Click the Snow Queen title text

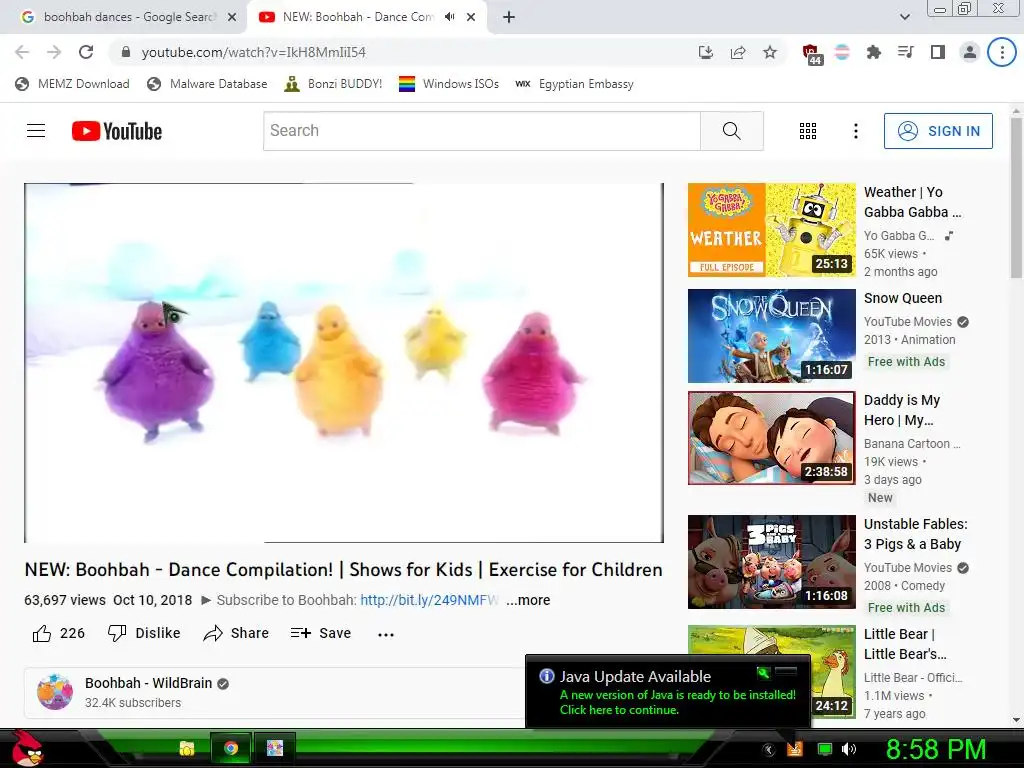(903, 298)
